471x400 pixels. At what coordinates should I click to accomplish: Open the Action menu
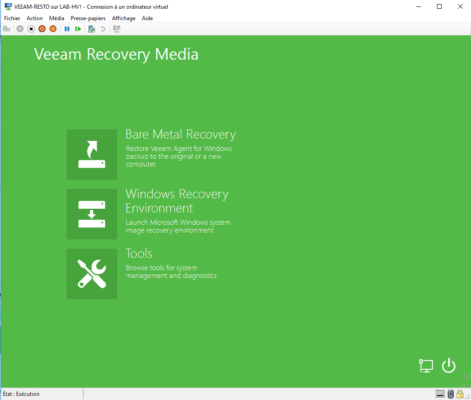point(35,18)
